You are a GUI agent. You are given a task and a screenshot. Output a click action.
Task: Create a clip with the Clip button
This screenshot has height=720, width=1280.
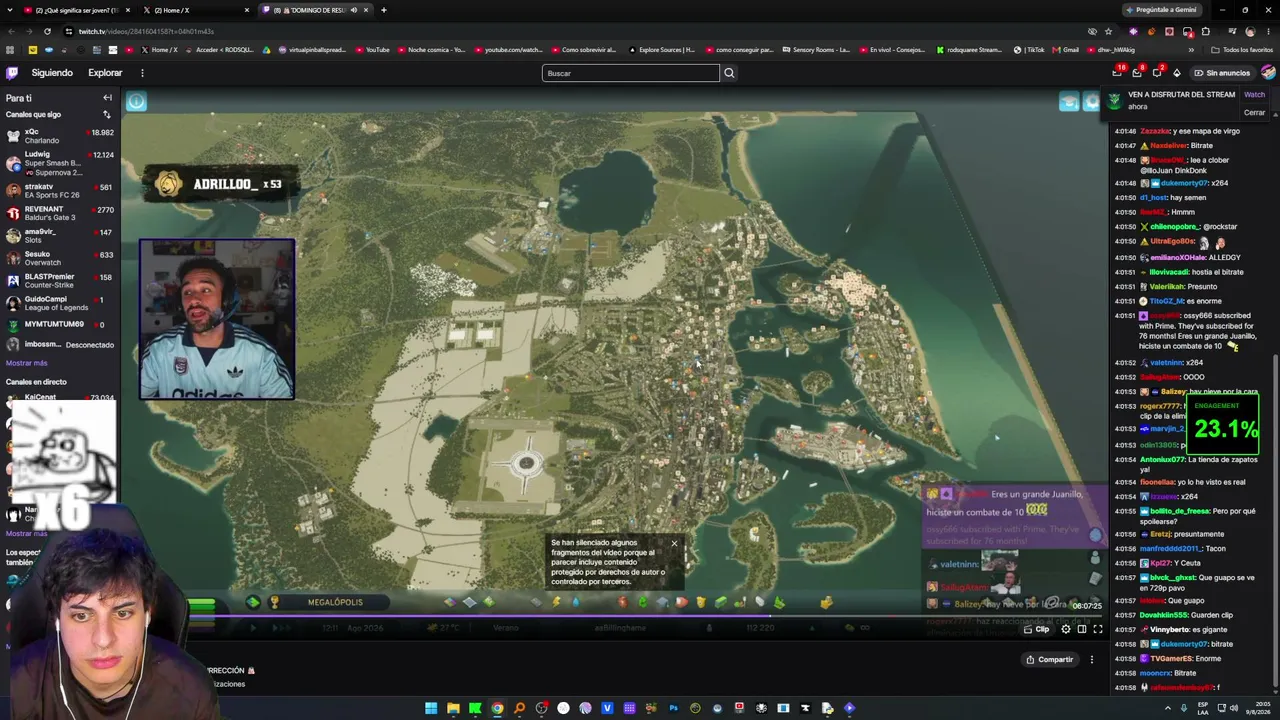tap(1037, 629)
